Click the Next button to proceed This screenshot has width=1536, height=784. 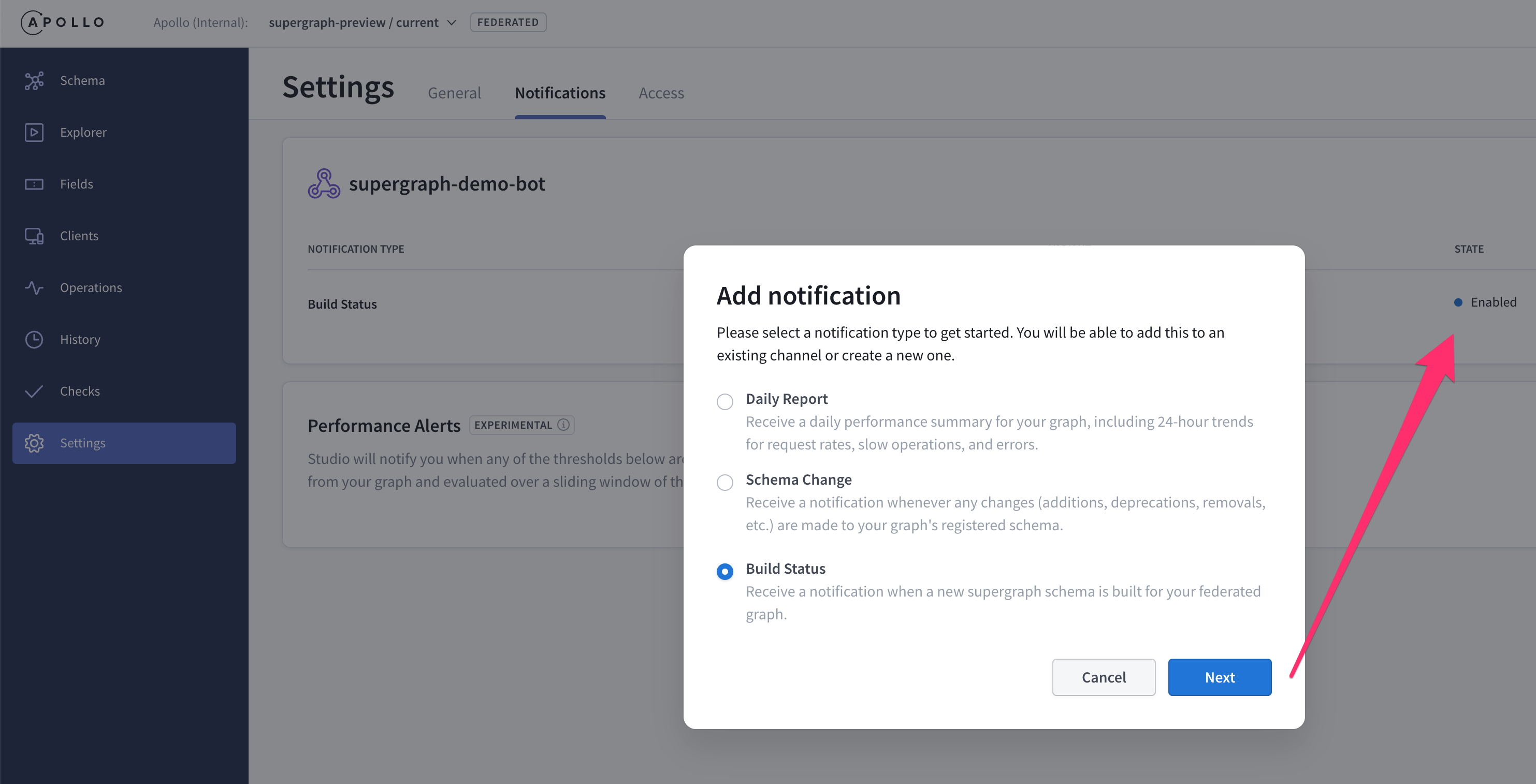coord(1220,677)
